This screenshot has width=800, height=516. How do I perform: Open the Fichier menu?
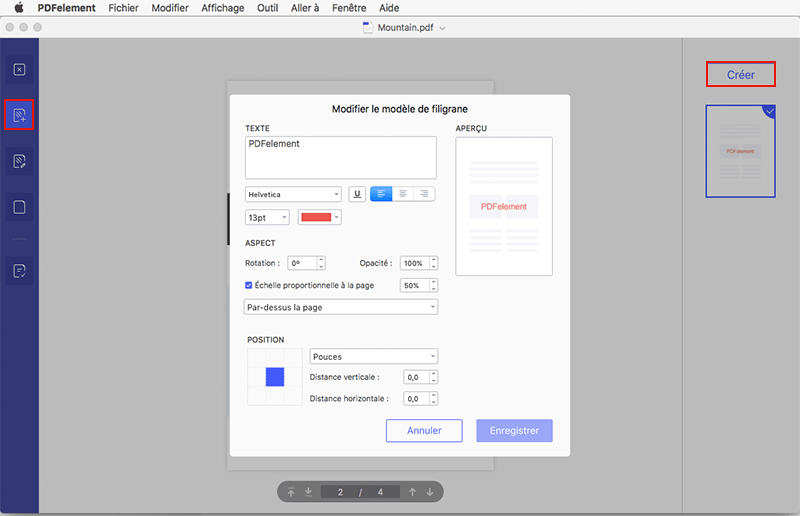[123, 8]
